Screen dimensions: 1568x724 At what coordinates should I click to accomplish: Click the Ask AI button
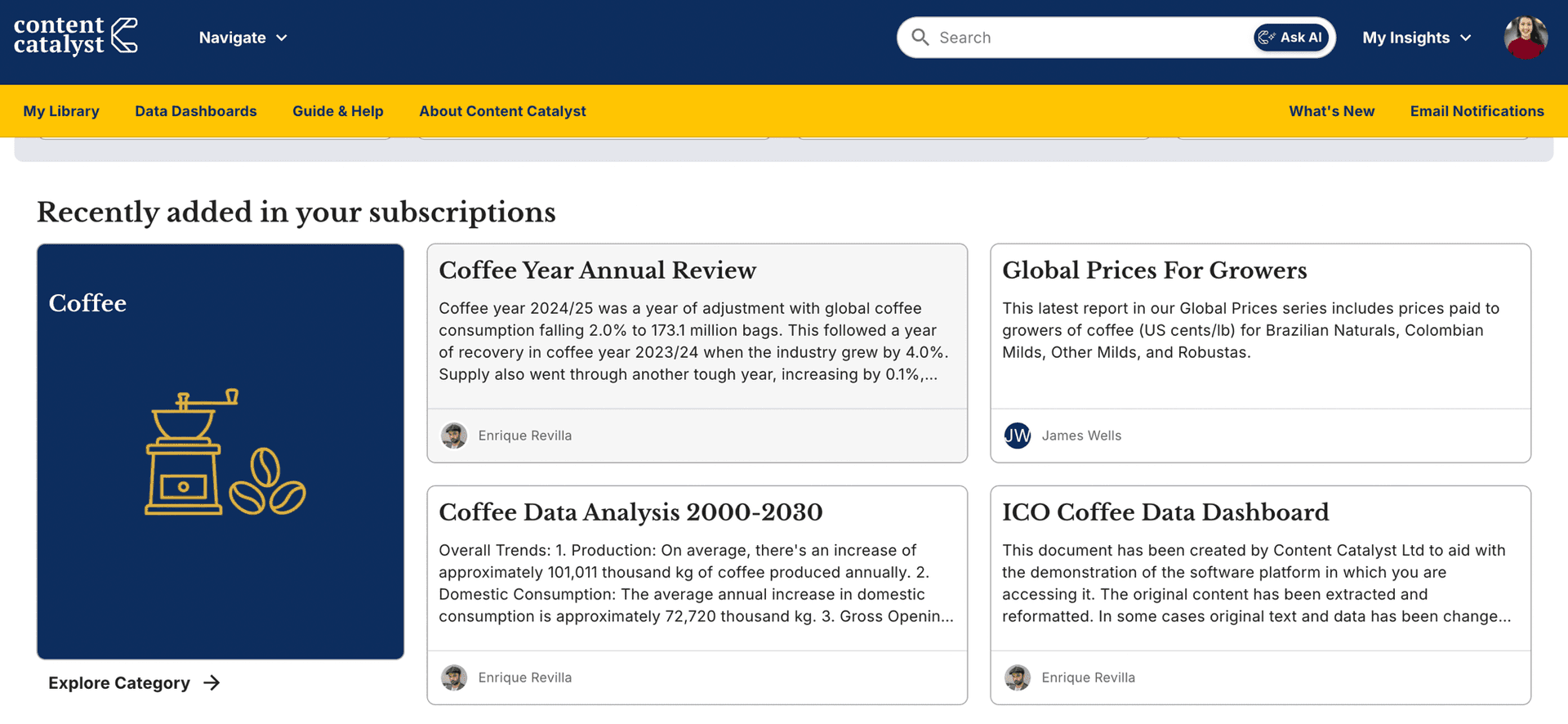tap(1291, 38)
